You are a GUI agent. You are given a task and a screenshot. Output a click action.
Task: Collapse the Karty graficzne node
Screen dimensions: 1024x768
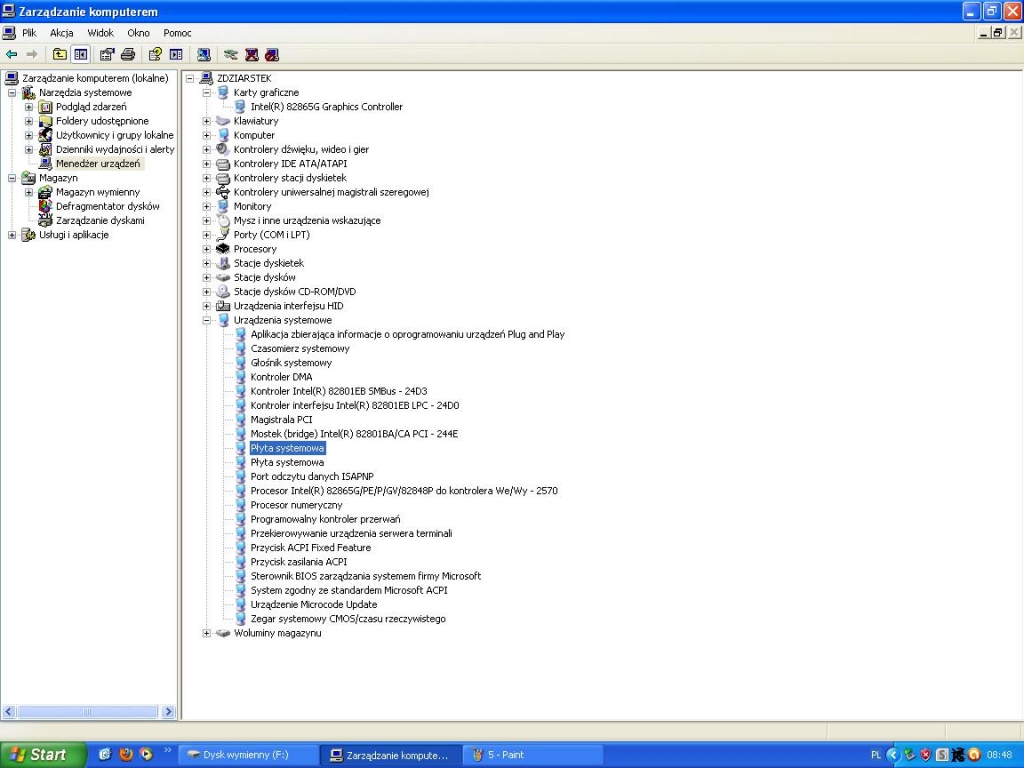tap(206, 93)
